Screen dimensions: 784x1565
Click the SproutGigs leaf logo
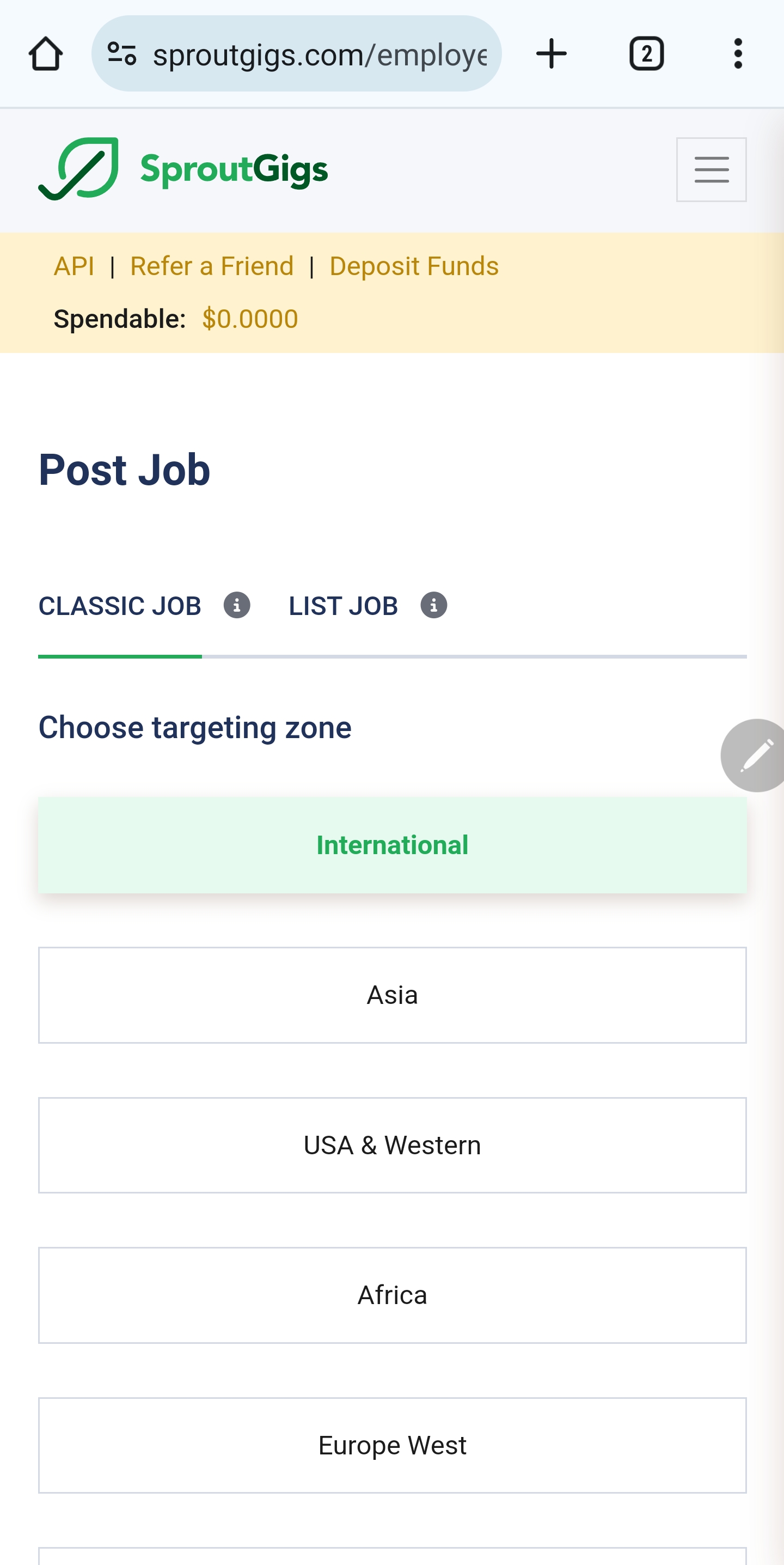click(79, 169)
